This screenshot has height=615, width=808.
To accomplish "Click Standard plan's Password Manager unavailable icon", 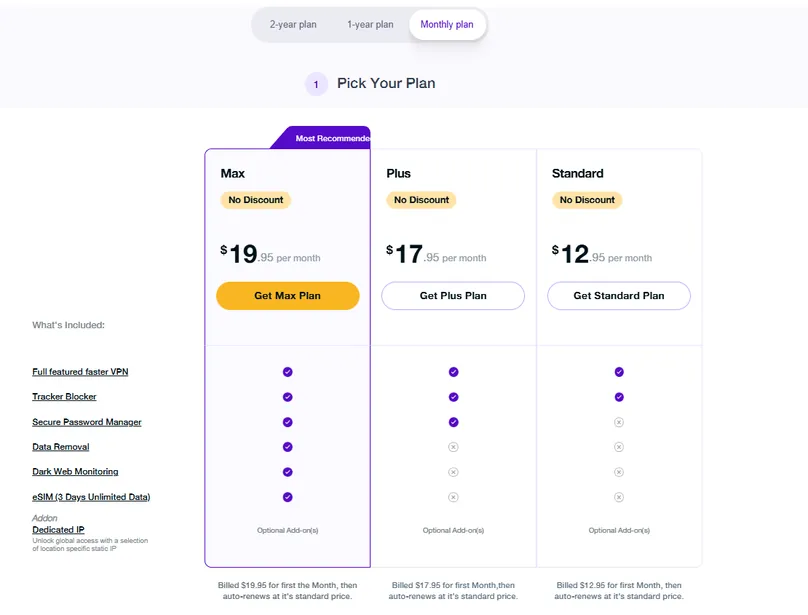I will click(619, 422).
